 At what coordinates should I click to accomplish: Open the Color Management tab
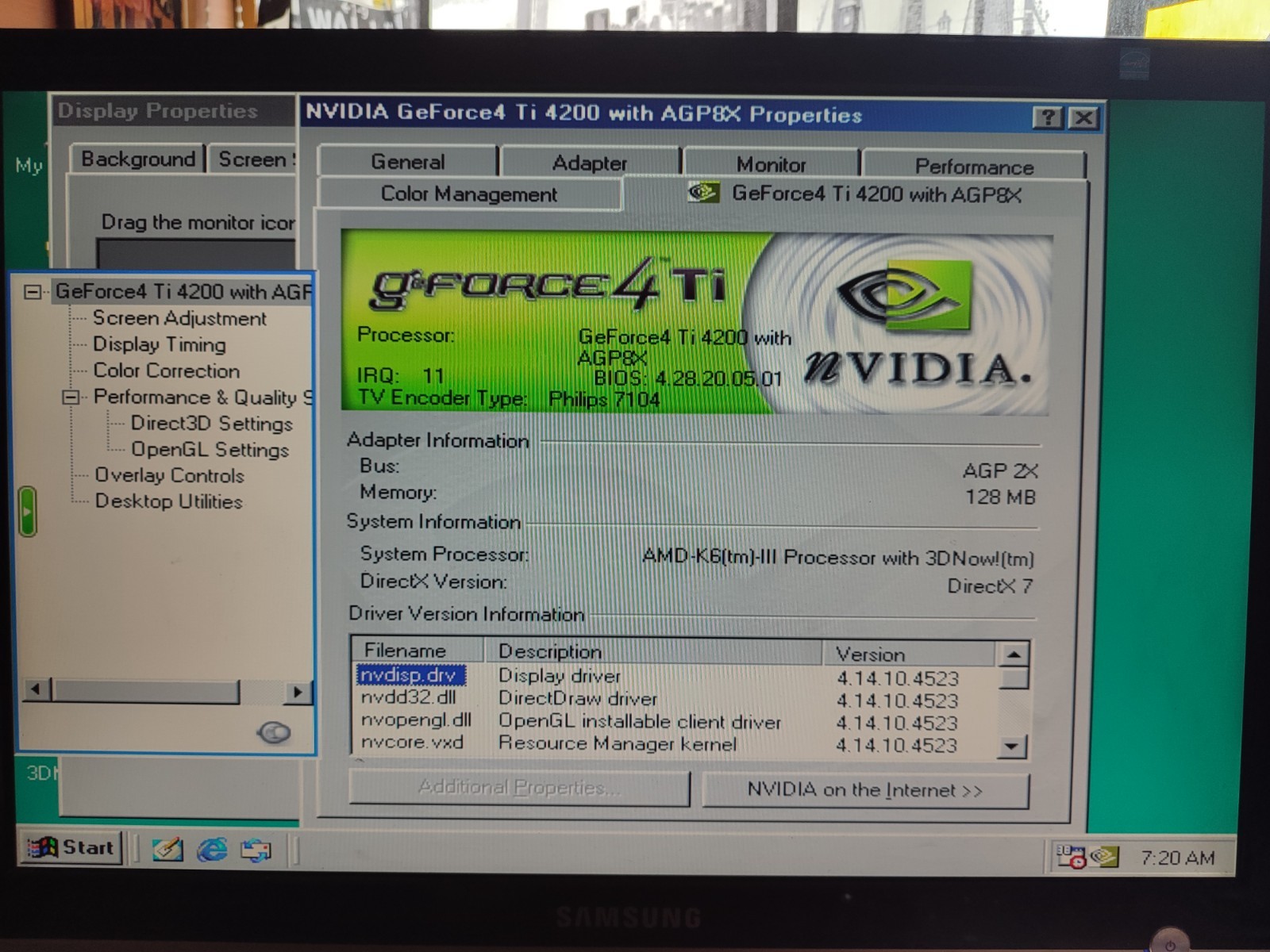[x=469, y=194]
